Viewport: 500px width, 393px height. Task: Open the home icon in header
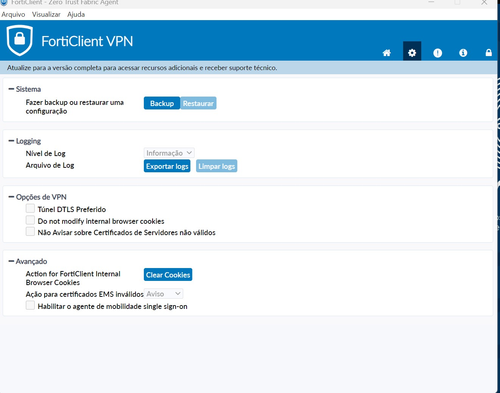pyautogui.click(x=387, y=53)
